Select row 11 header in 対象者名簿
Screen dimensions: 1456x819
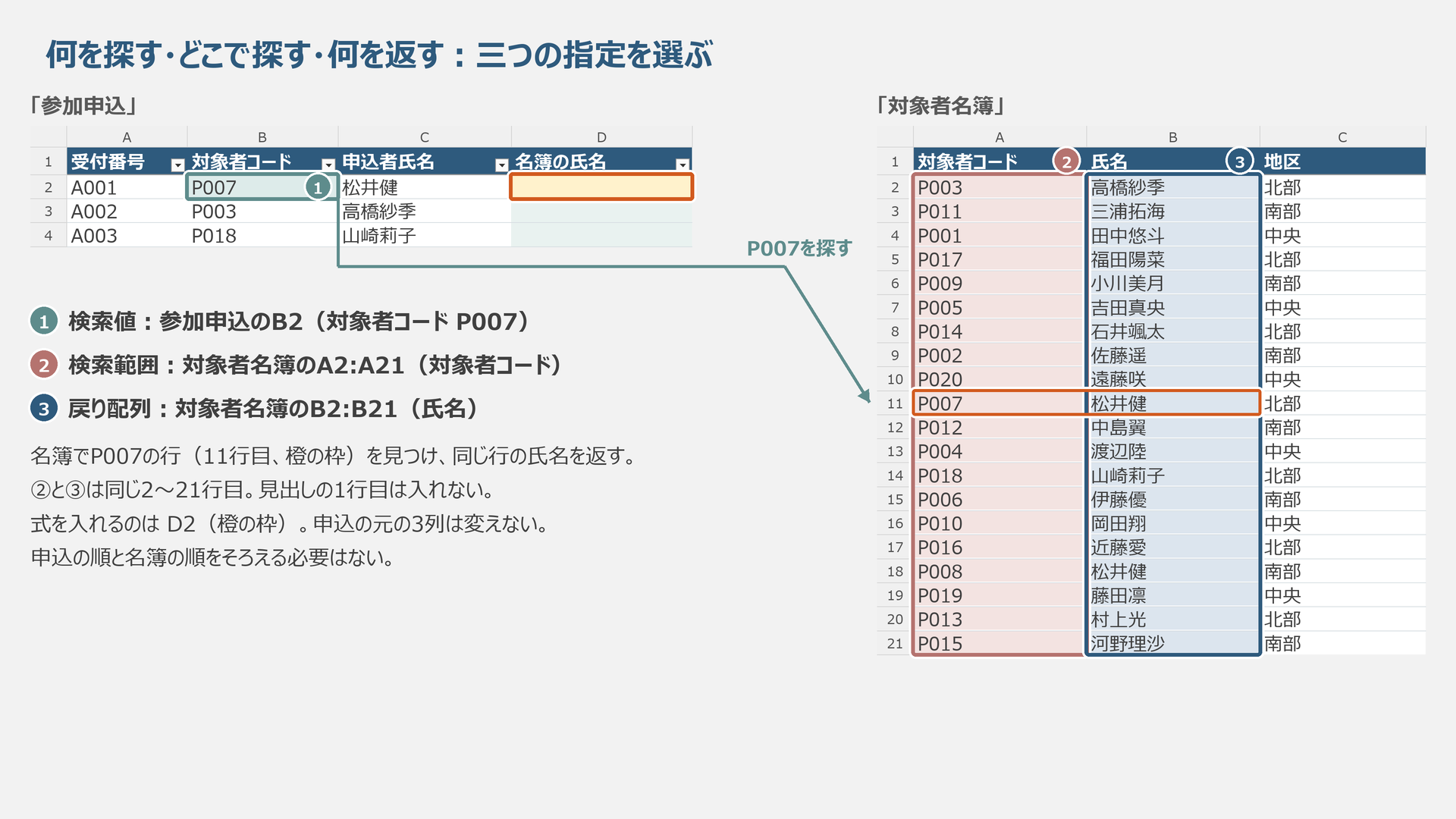point(895,403)
